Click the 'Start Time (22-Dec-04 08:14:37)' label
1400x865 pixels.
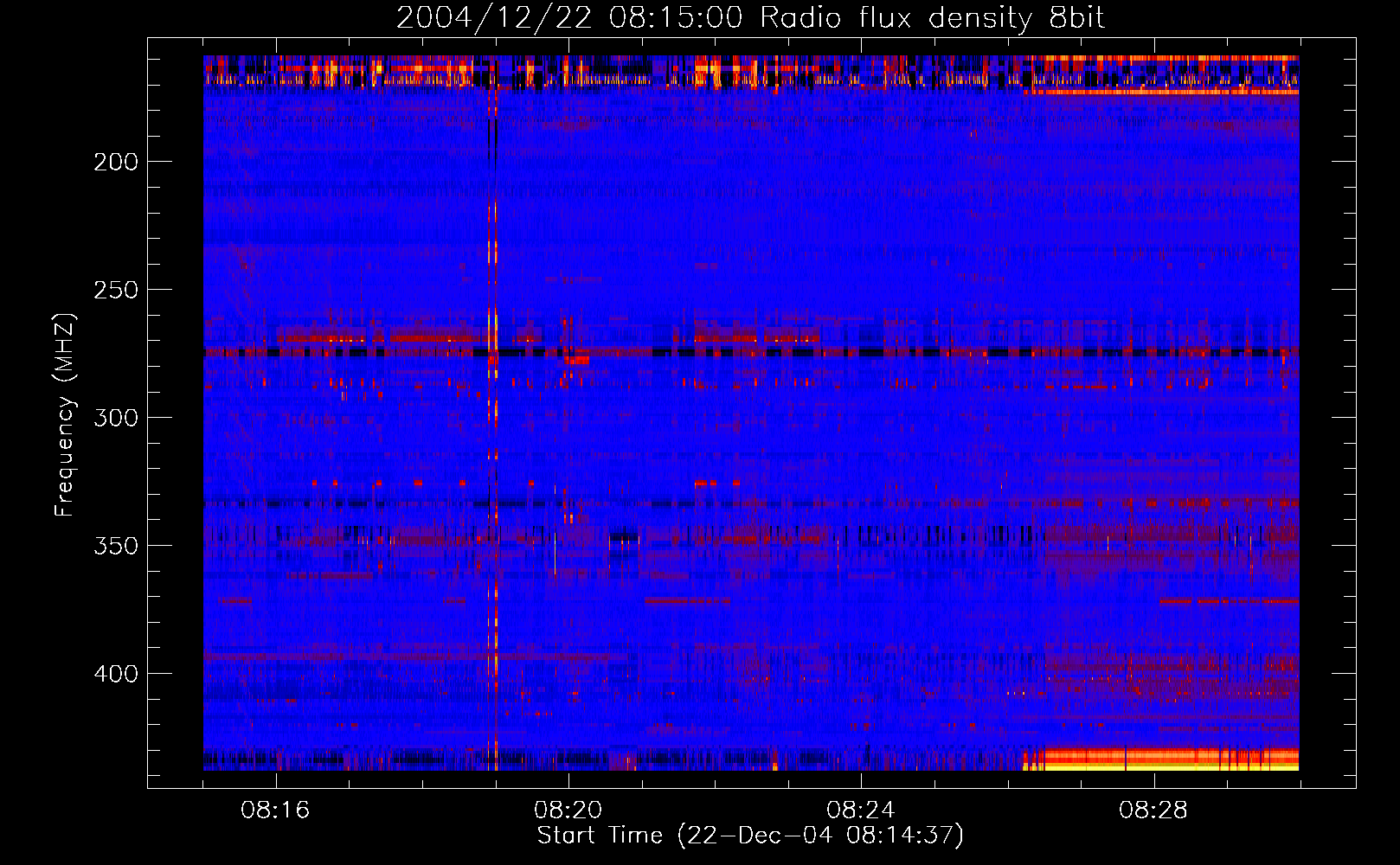click(x=750, y=836)
